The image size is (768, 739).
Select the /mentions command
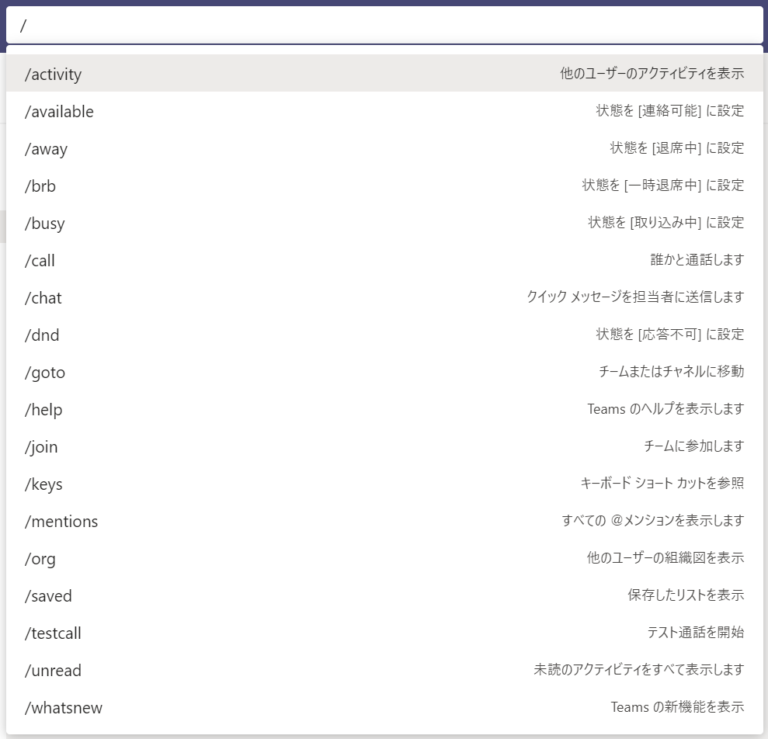click(61, 521)
